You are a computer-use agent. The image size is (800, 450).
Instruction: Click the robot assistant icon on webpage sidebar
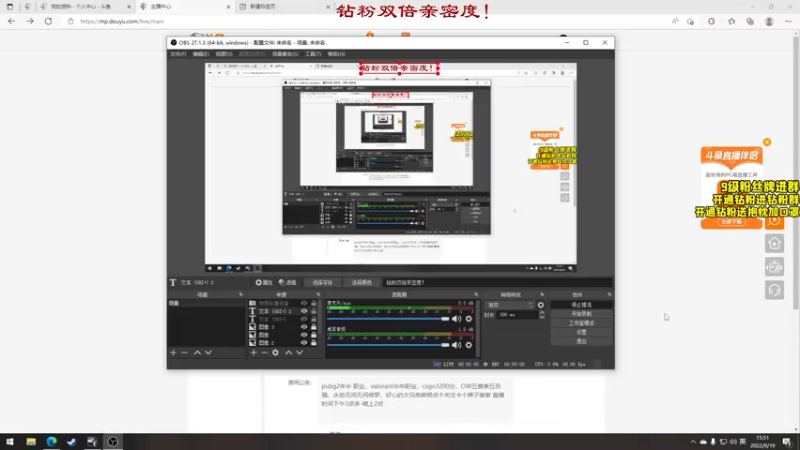(774, 267)
